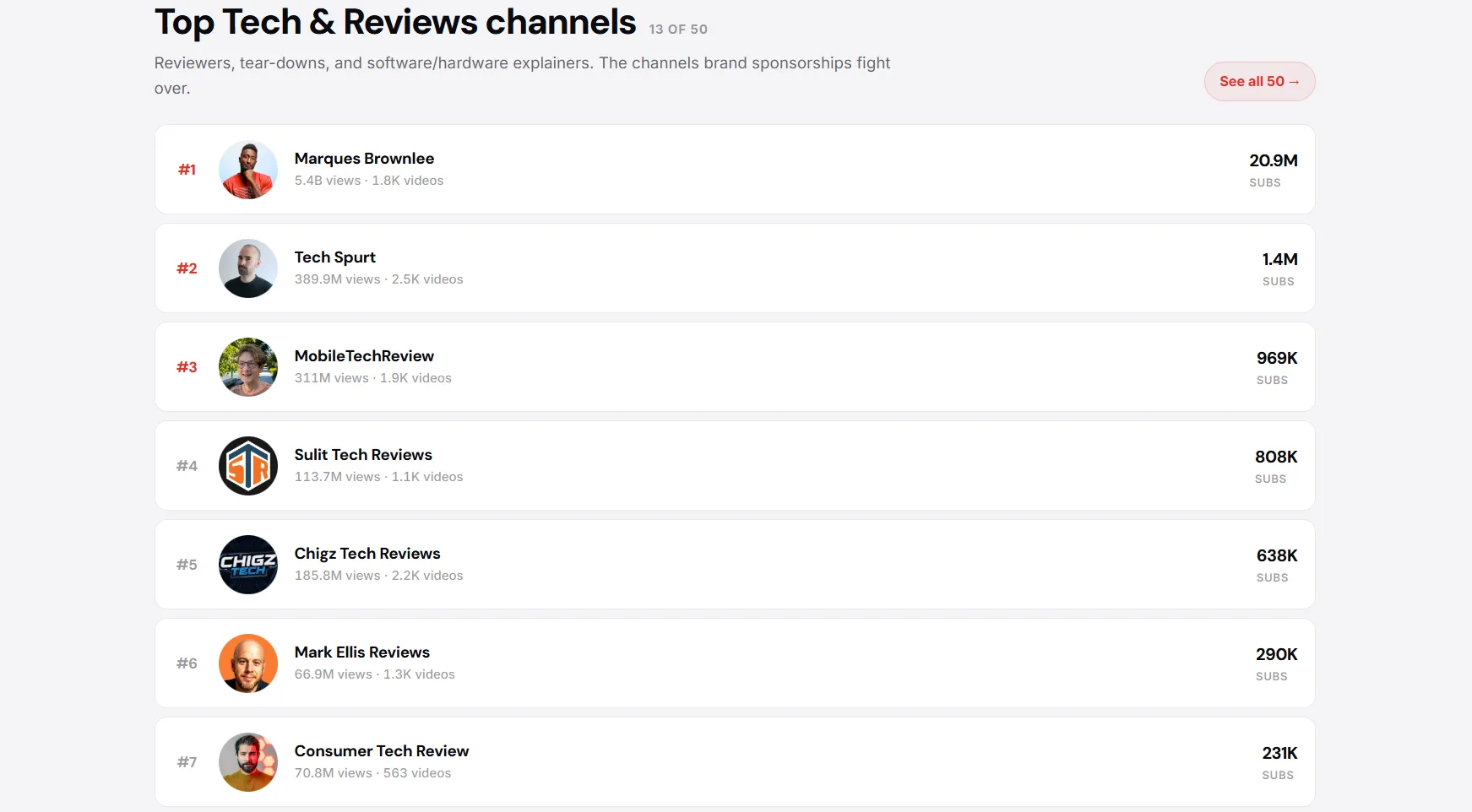Click the '311M views · 1.9K videos' stats
Image resolution: width=1472 pixels, height=812 pixels.
[372, 378]
